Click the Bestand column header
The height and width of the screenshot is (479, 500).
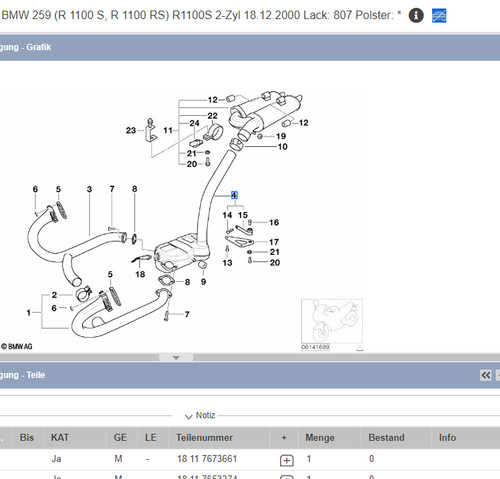[x=386, y=438]
